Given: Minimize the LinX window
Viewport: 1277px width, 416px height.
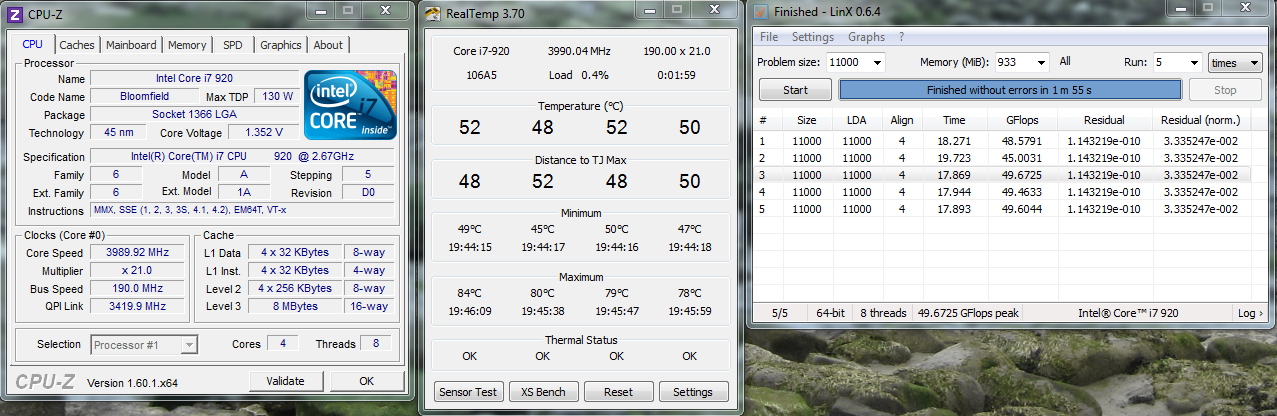Looking at the screenshot, I should (1172, 10).
